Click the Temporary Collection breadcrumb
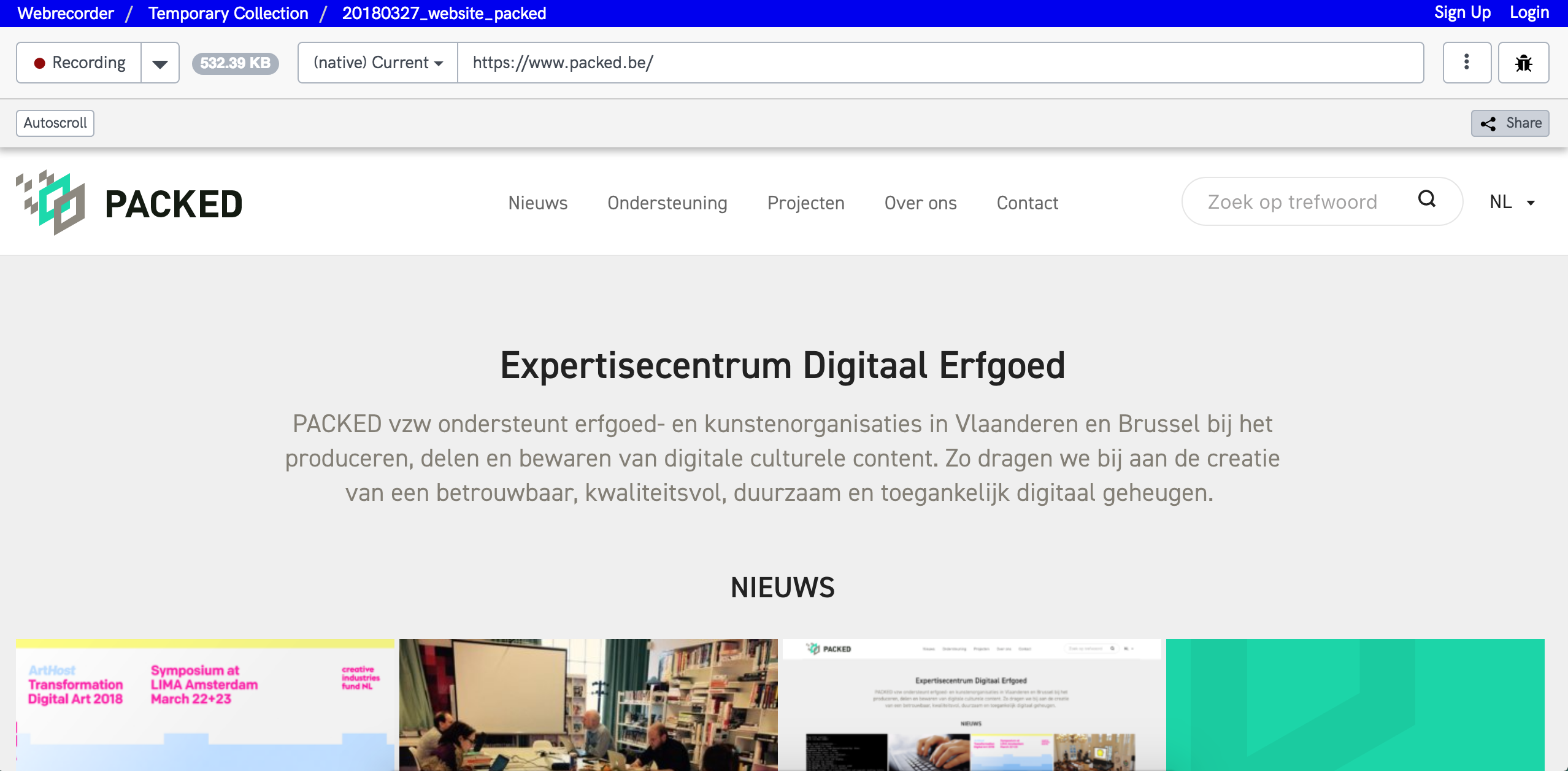 point(228,14)
